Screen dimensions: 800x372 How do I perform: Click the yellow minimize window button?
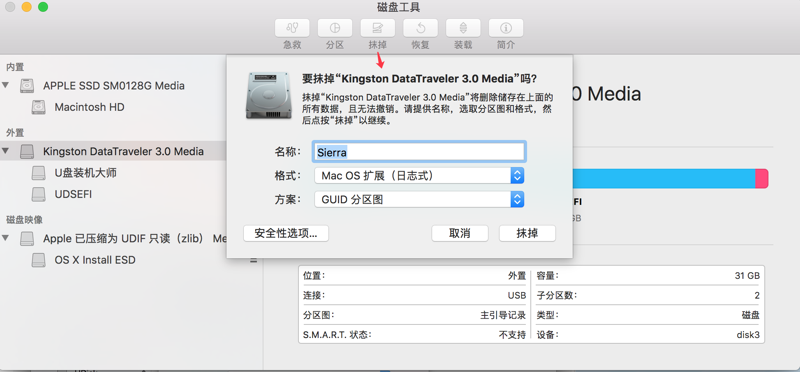pos(27,7)
